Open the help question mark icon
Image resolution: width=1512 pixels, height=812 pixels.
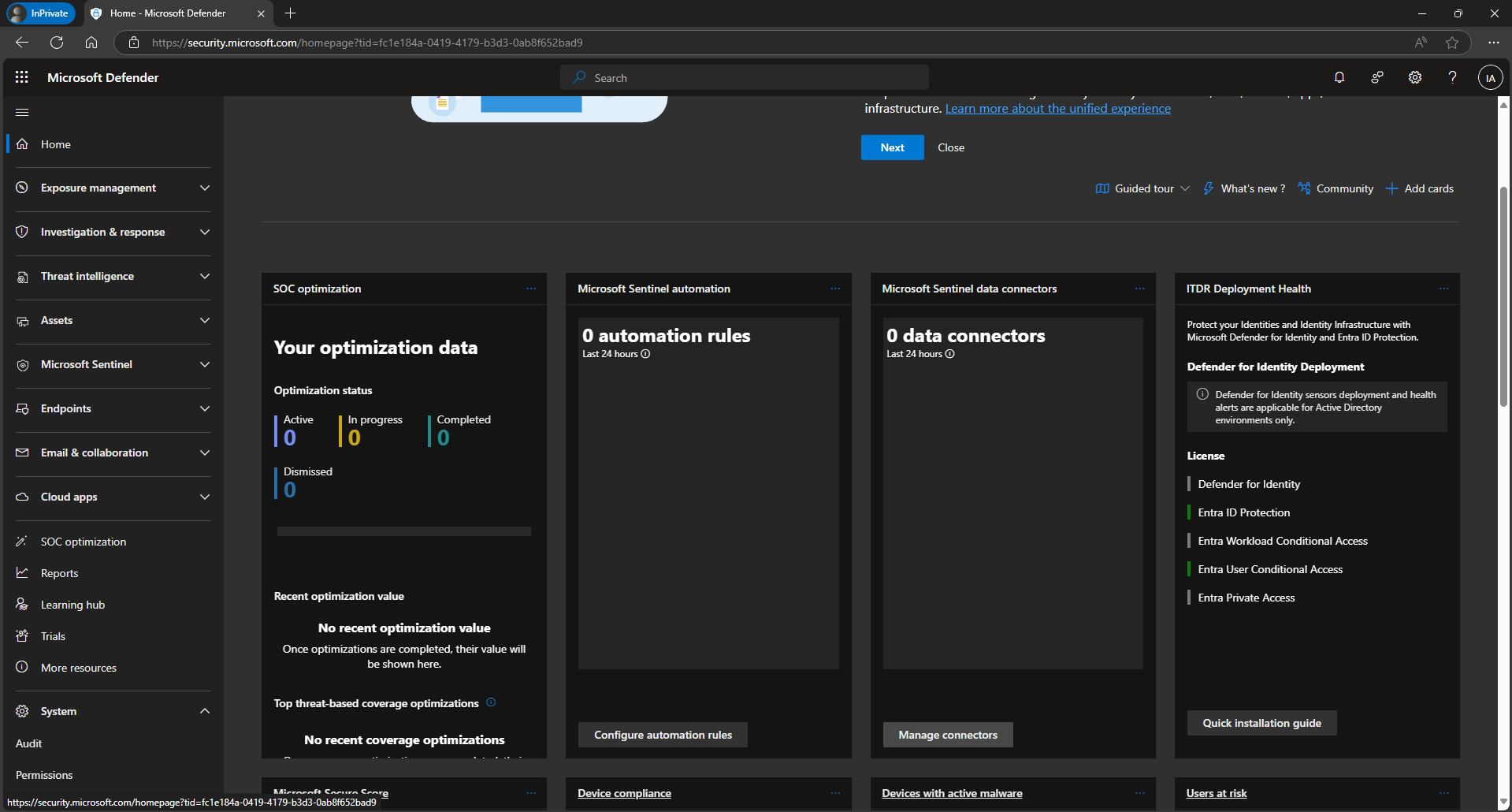(x=1452, y=77)
